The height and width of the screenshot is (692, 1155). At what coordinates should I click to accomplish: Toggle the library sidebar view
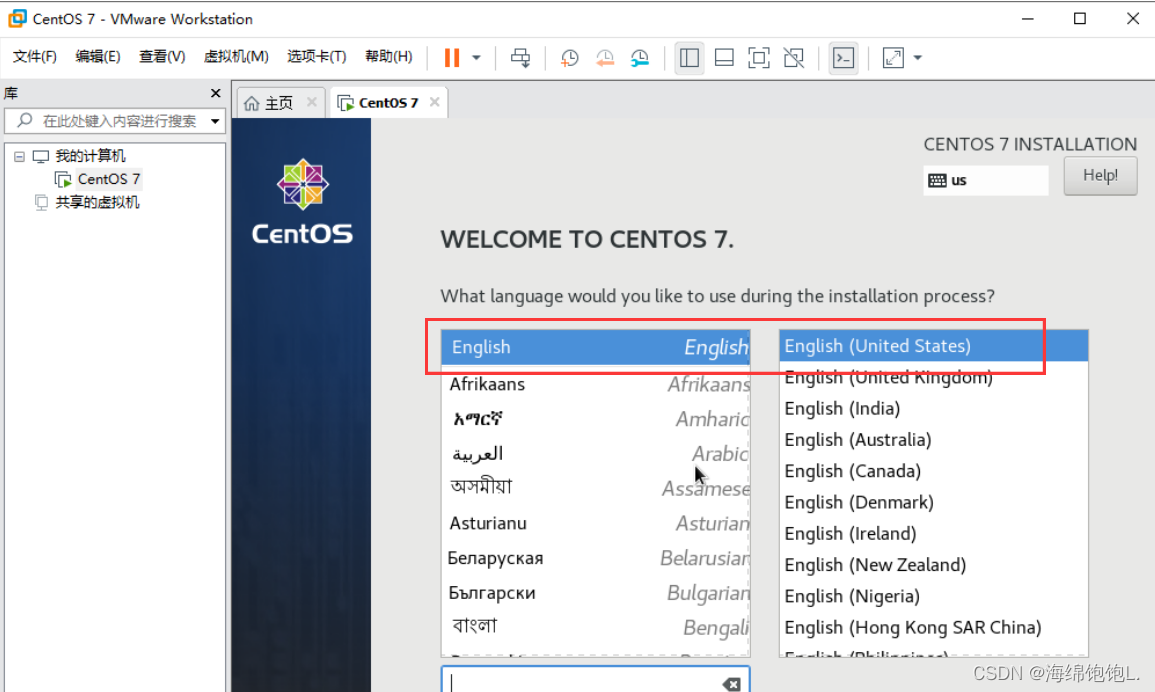pos(689,57)
